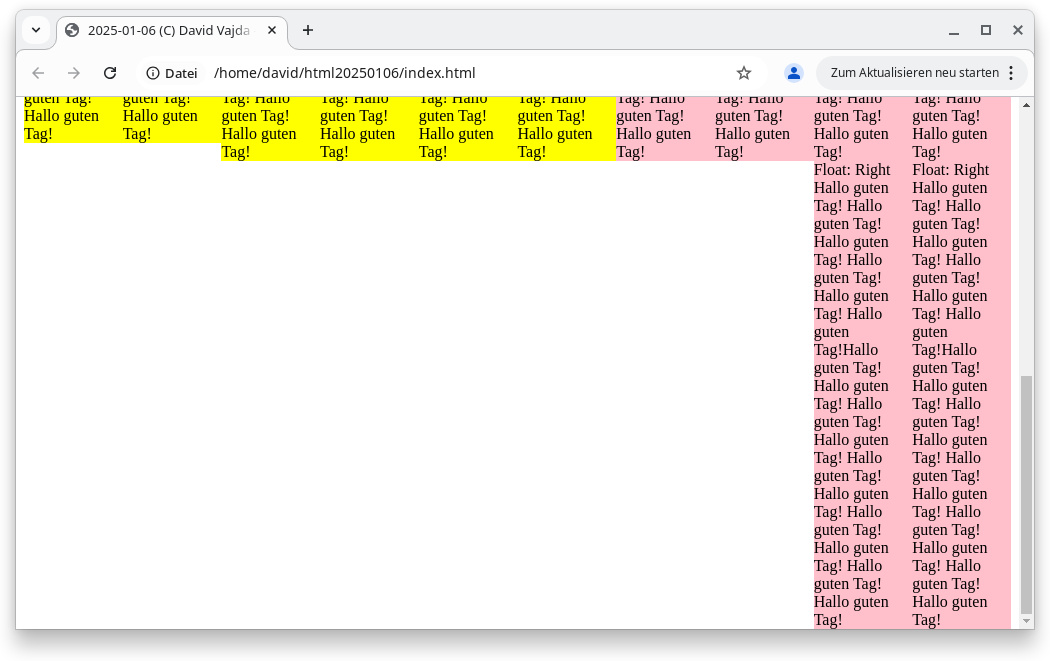Close the David Vajda browser tab
The height and width of the screenshot is (661, 1050).
(272, 30)
